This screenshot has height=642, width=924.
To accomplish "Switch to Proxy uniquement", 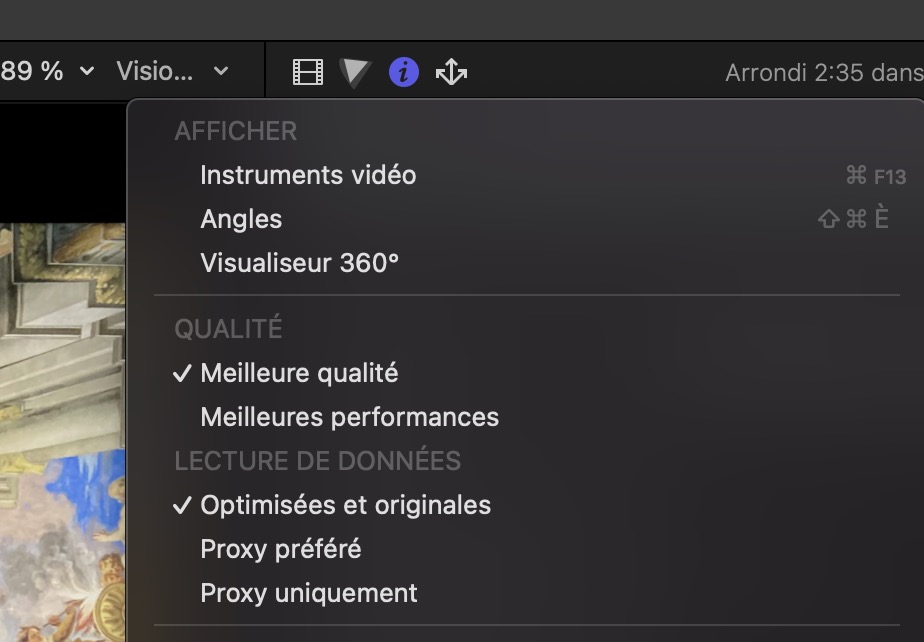I will (309, 593).
